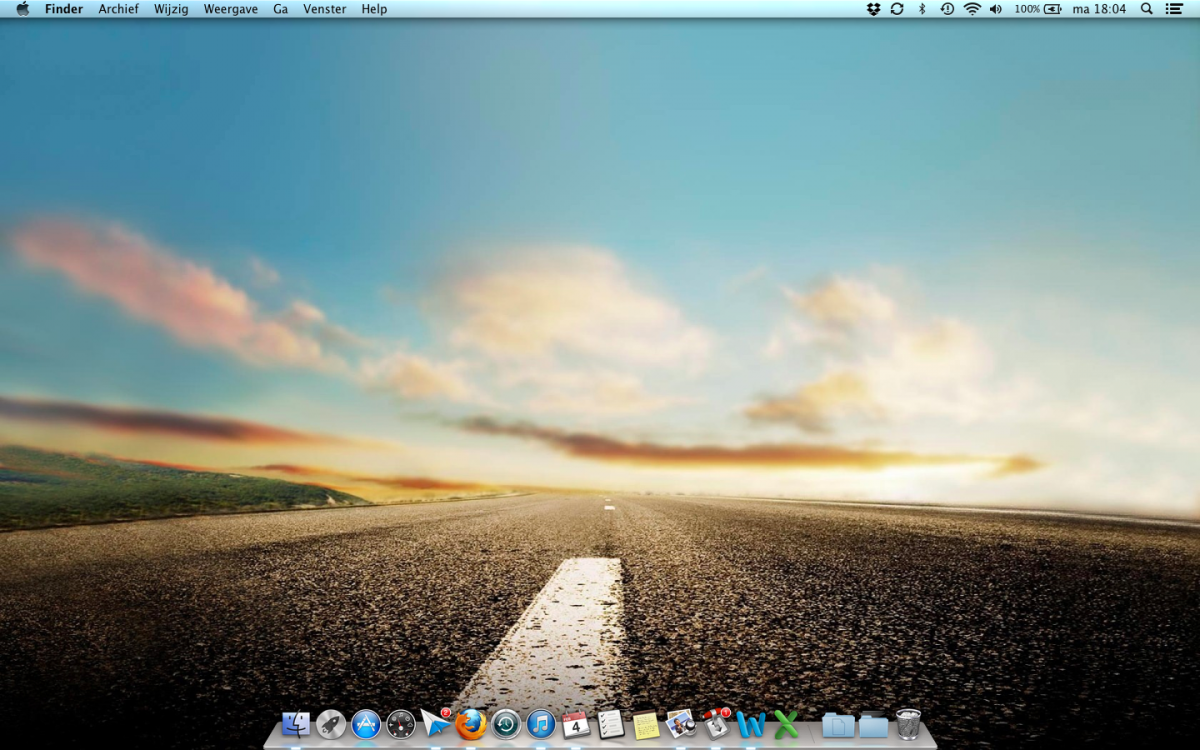Show Notification Center list icon
The height and width of the screenshot is (750, 1200).
pyautogui.click(x=1174, y=9)
